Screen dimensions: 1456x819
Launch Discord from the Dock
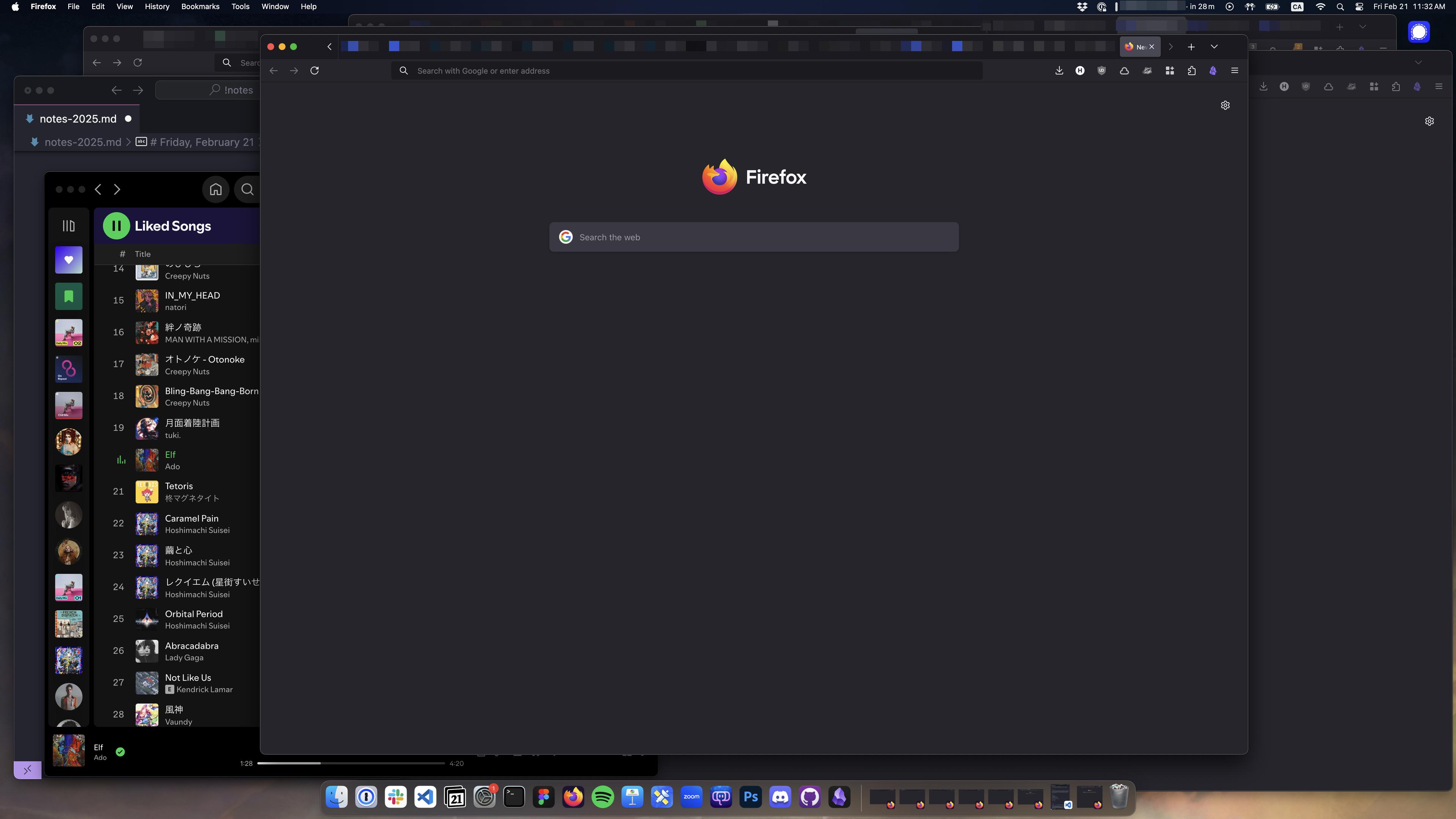780,797
